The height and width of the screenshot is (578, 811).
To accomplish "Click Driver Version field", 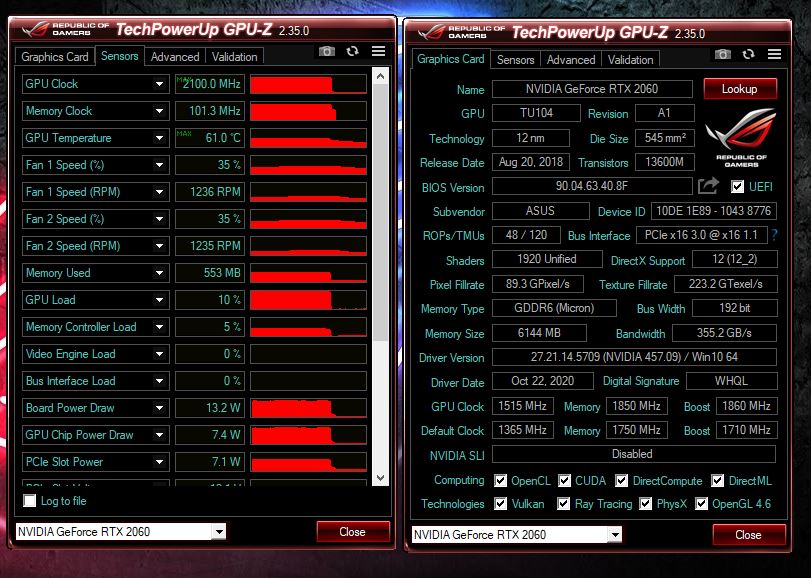I will [634, 357].
